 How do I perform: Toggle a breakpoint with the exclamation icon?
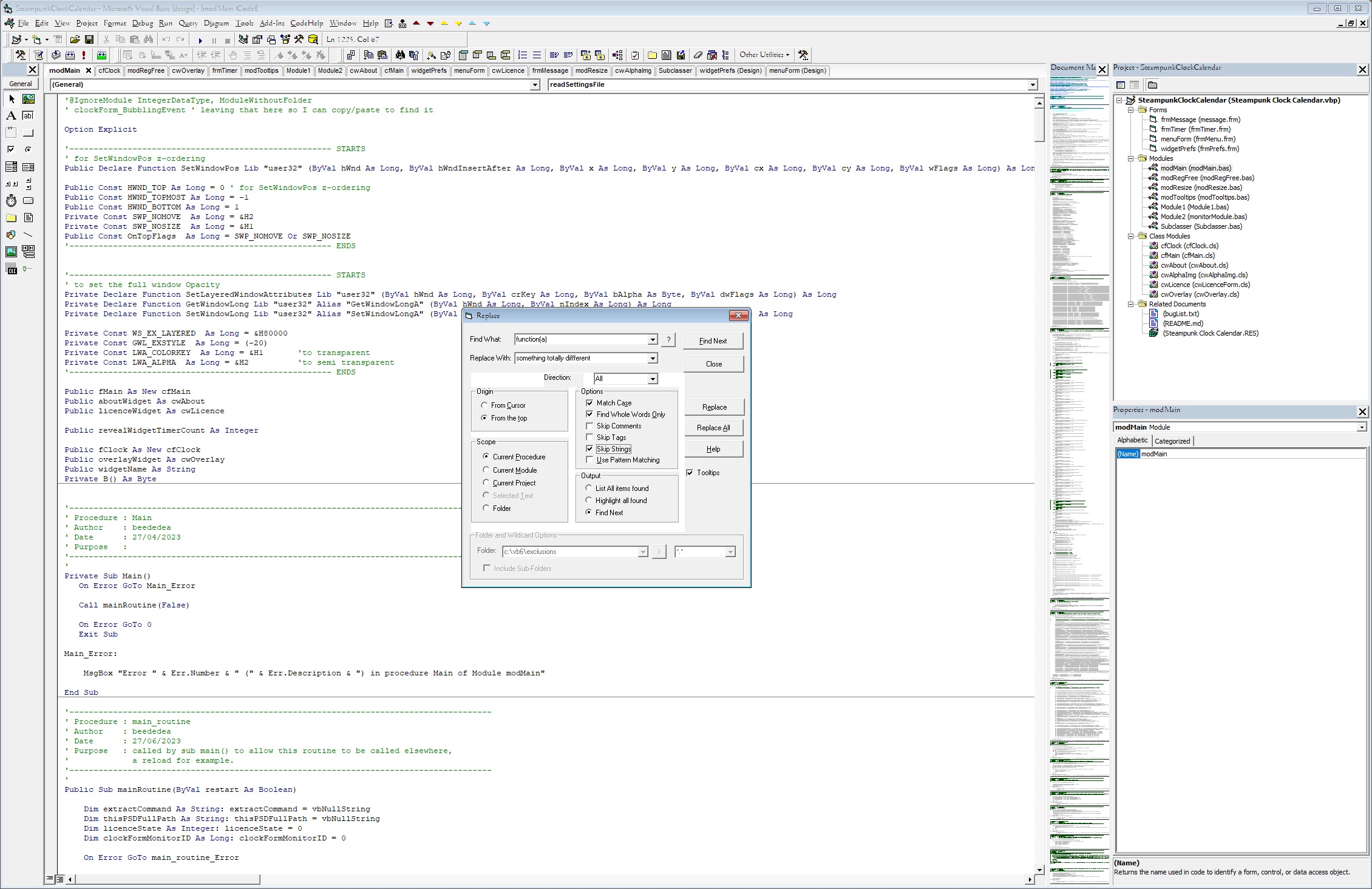pos(84,55)
